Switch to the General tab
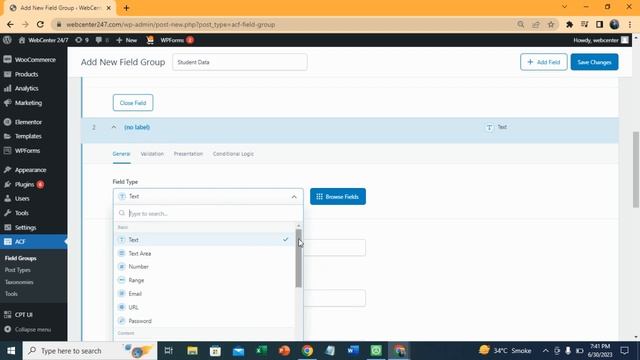Viewport: 640px width, 360px height. (121, 154)
